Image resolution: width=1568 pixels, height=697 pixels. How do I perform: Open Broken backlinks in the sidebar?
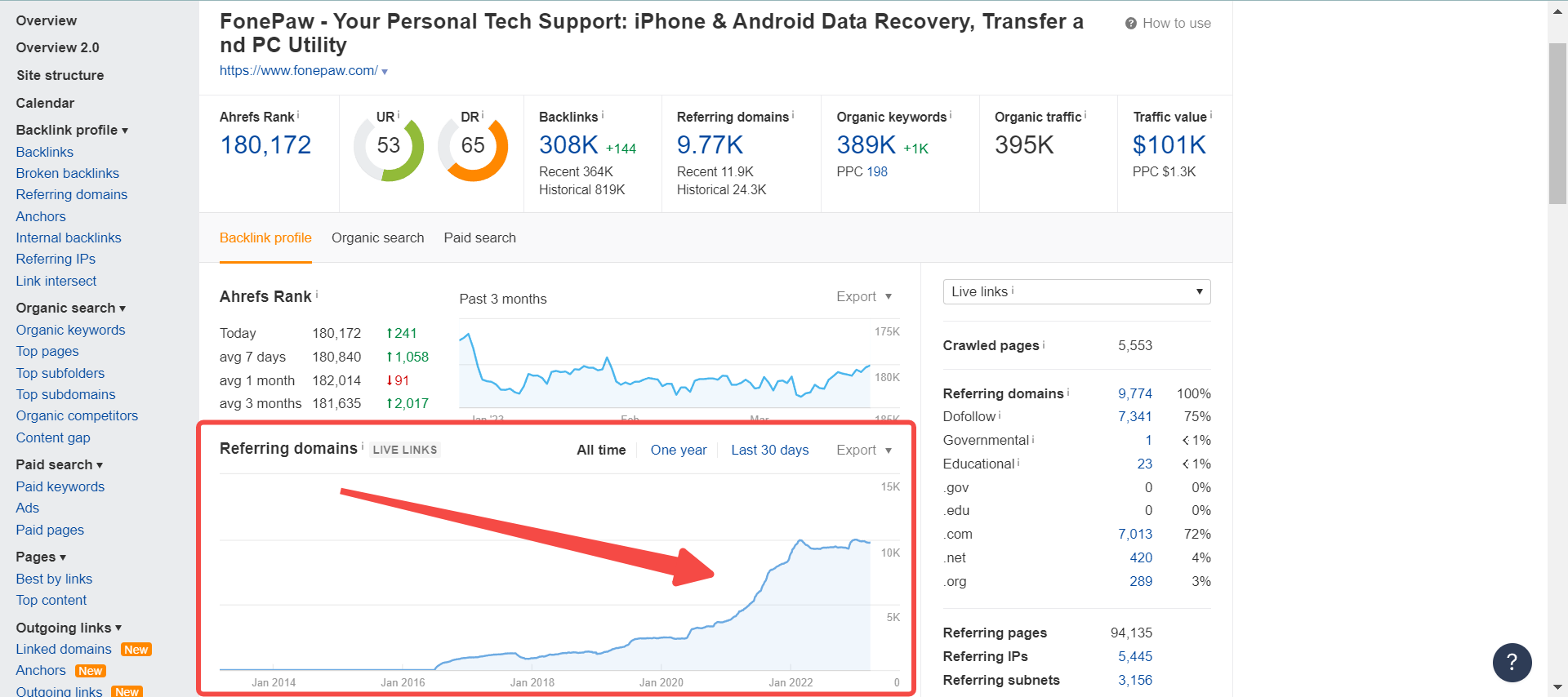[x=68, y=174]
